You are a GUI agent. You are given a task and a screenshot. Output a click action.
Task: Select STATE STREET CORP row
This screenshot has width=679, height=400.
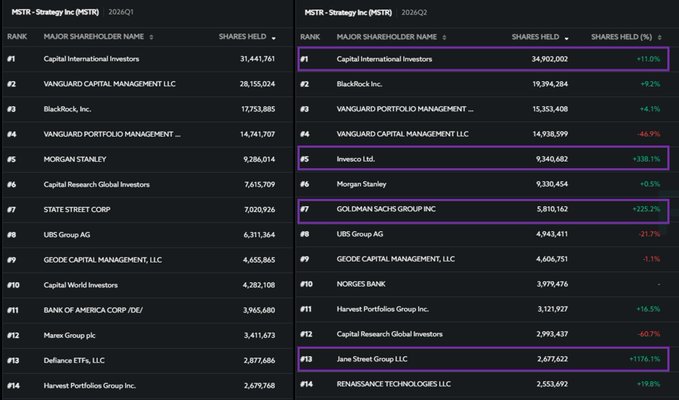click(148, 210)
